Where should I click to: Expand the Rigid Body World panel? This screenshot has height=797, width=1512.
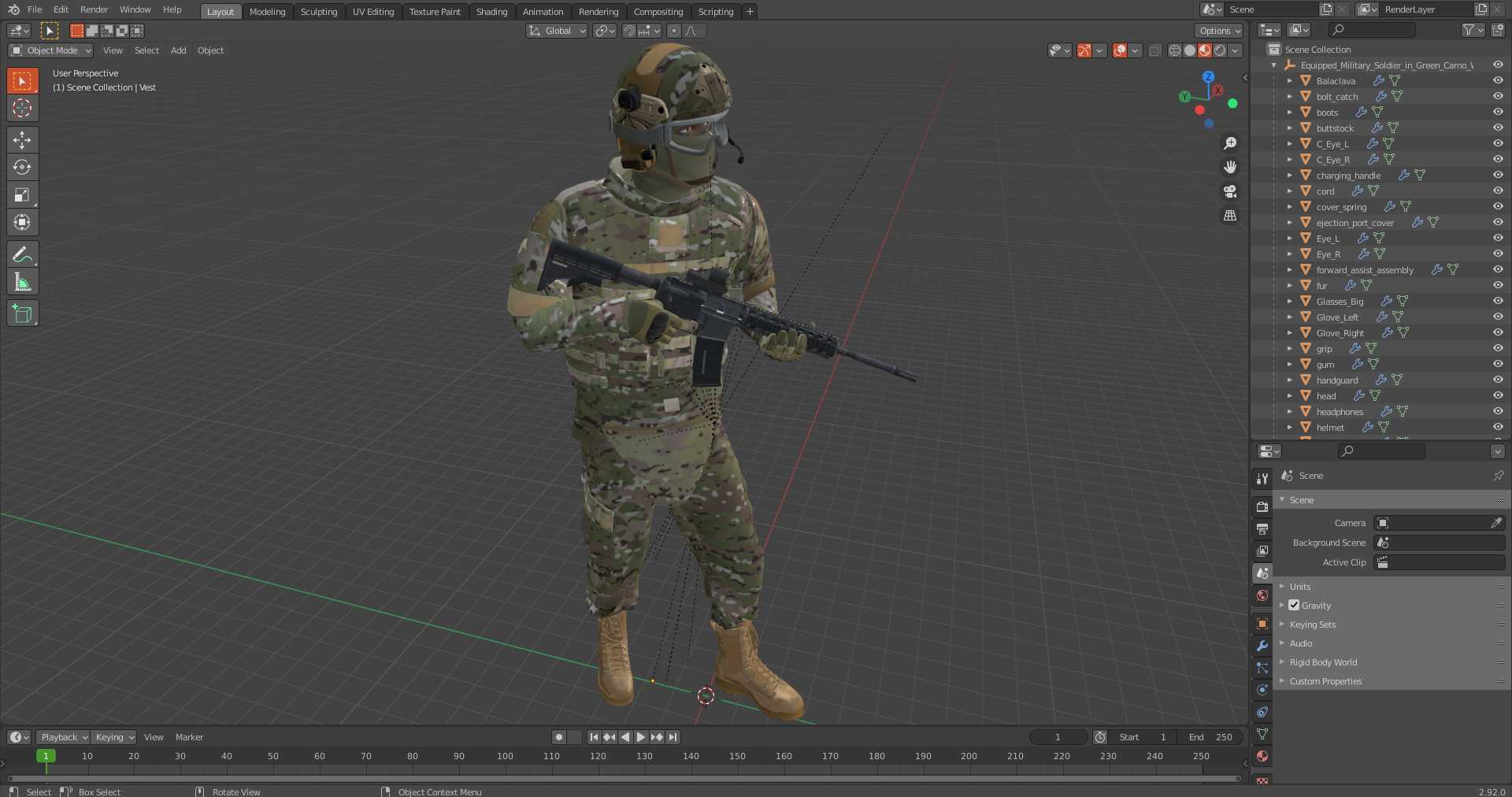pos(1323,662)
